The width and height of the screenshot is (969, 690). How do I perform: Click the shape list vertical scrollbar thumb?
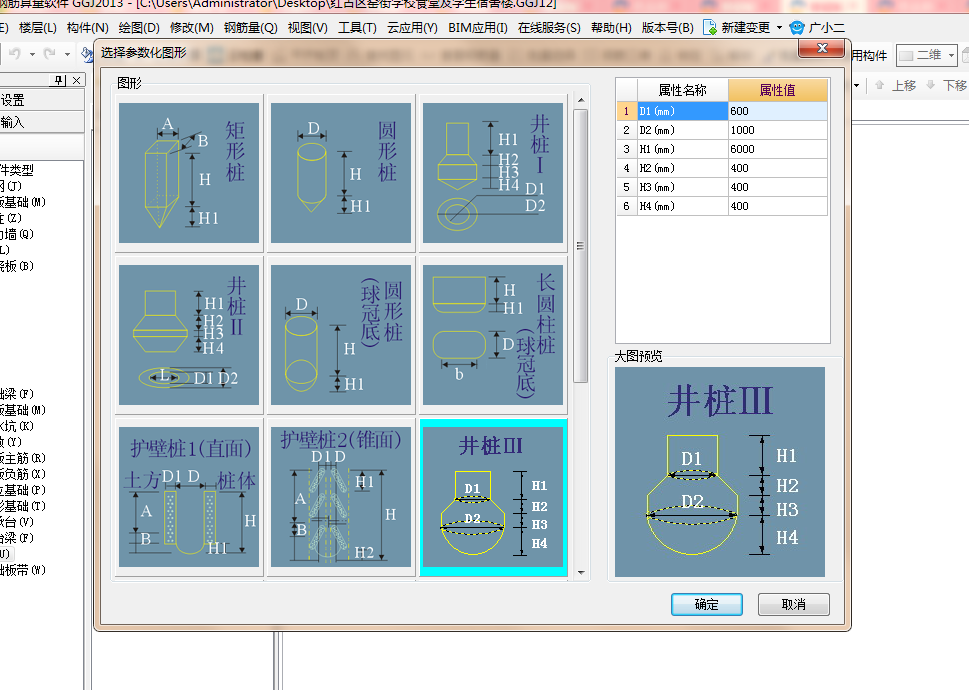pos(580,246)
